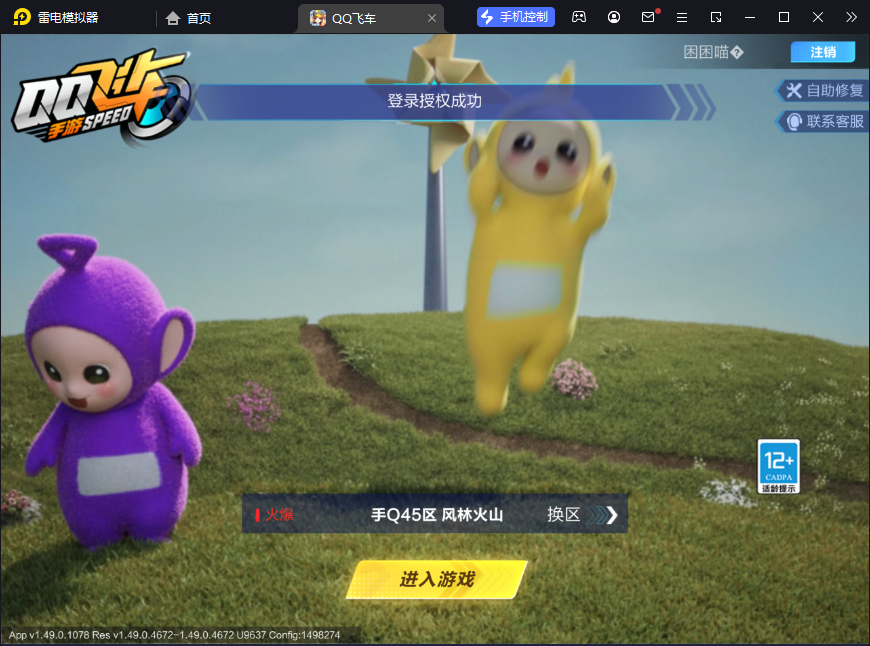Click the 困困喵 username text
The height and width of the screenshot is (646, 870).
click(713, 52)
